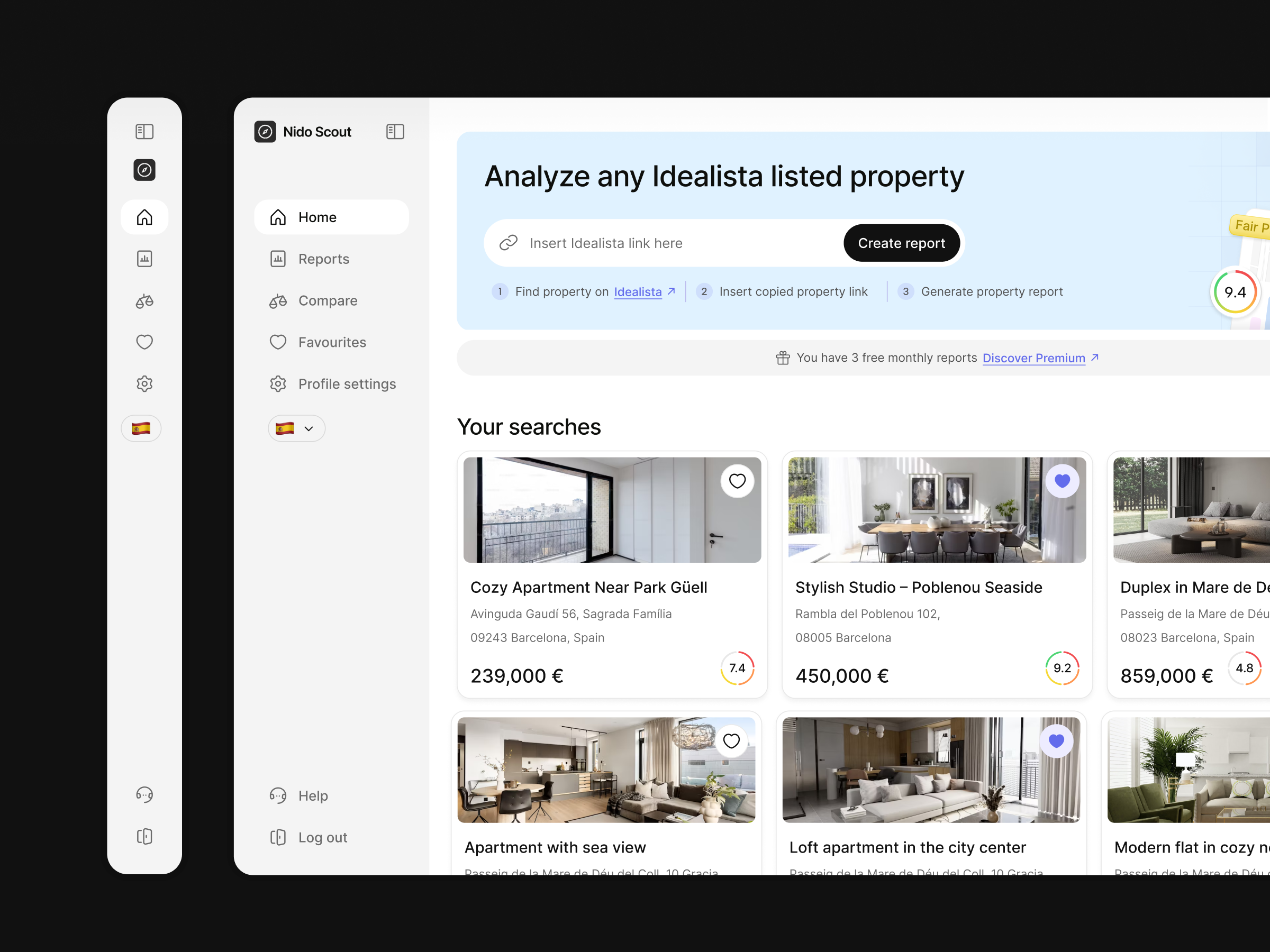The image size is (1270, 952).
Task: Click the 7.4 score ring on the Cozy Apartment card
Action: tap(737, 667)
